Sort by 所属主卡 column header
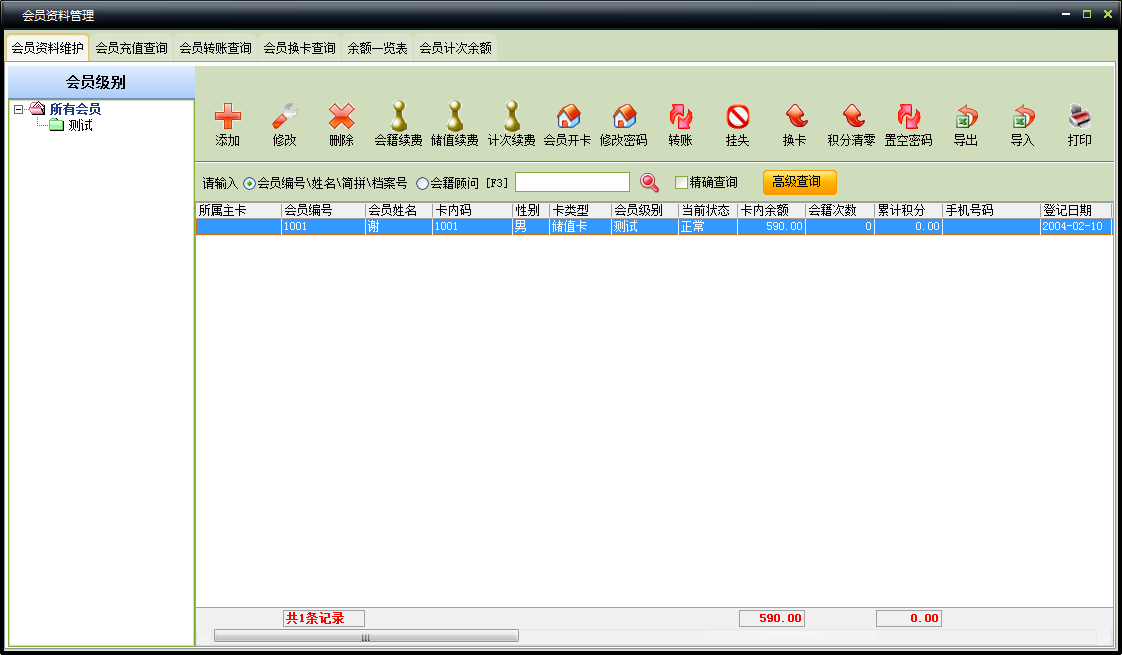1122x655 pixels. pos(238,210)
